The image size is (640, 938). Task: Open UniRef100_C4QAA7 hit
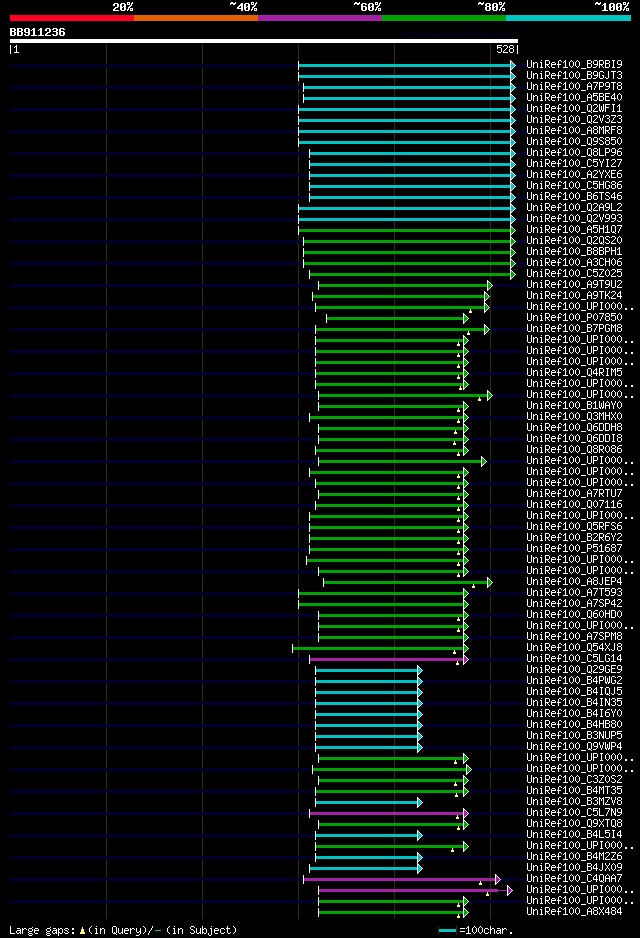(x=574, y=878)
